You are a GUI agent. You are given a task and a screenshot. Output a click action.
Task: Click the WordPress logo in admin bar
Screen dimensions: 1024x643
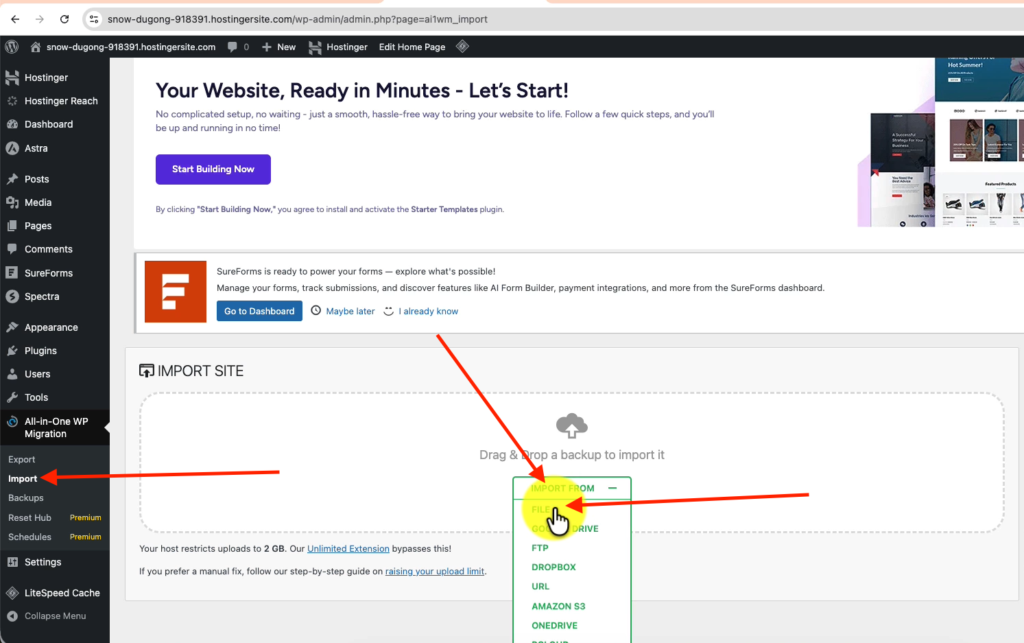point(12,47)
